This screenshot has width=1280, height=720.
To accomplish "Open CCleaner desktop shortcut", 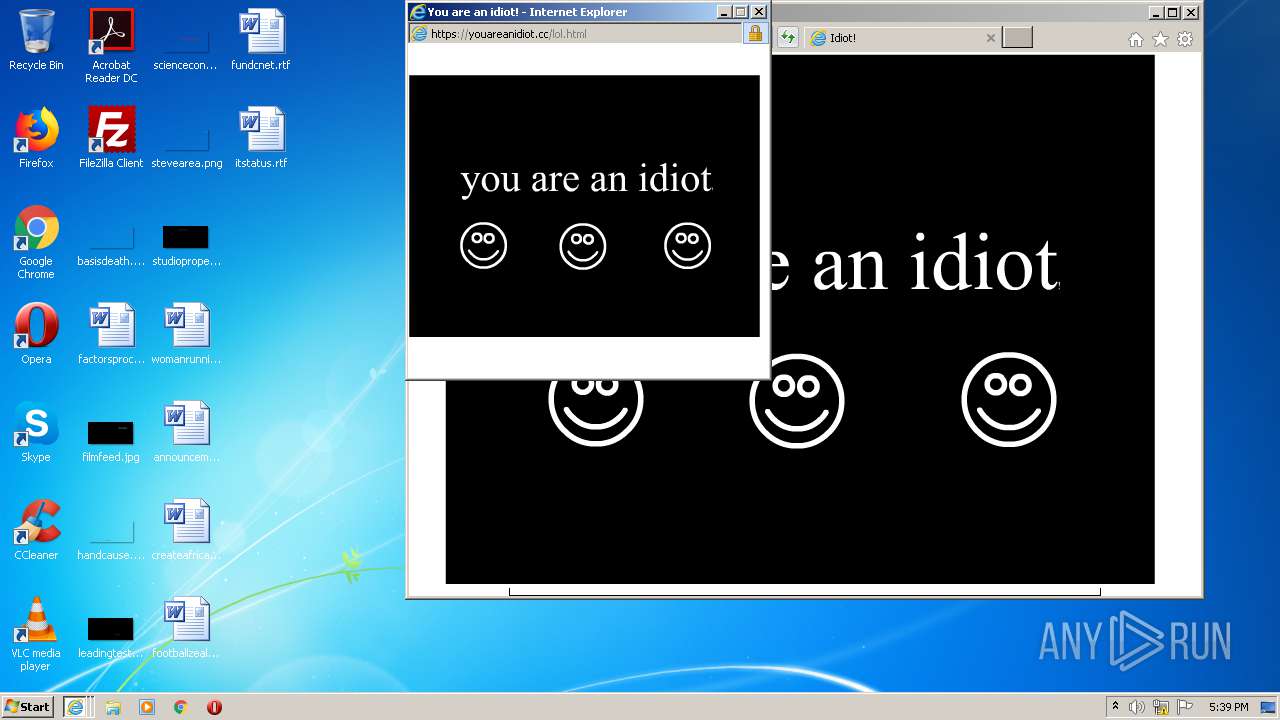I will [36, 530].
